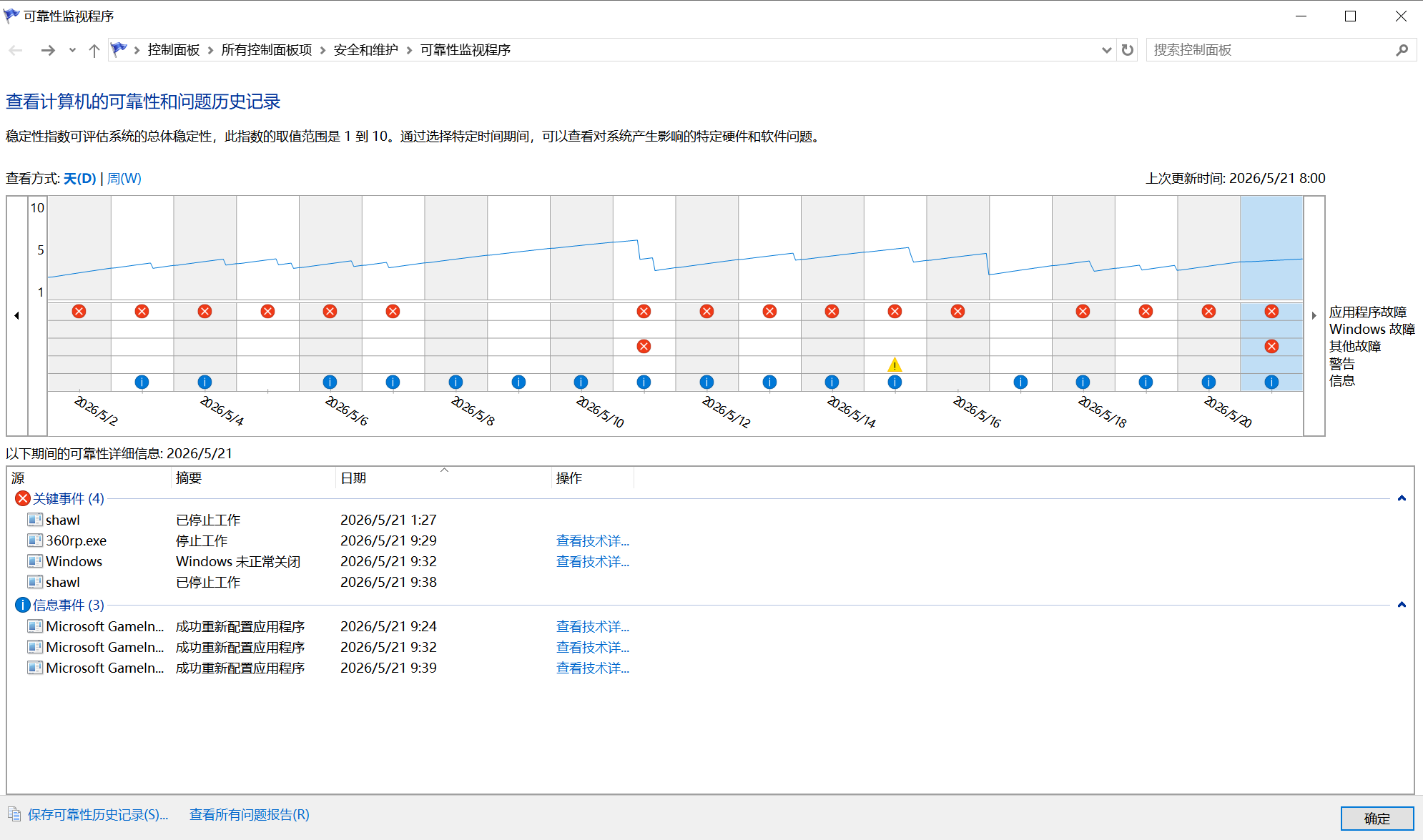Image resolution: width=1423 pixels, height=840 pixels.
Task: Open 查看技术详 link for 360rp.exe
Action: coord(593,541)
